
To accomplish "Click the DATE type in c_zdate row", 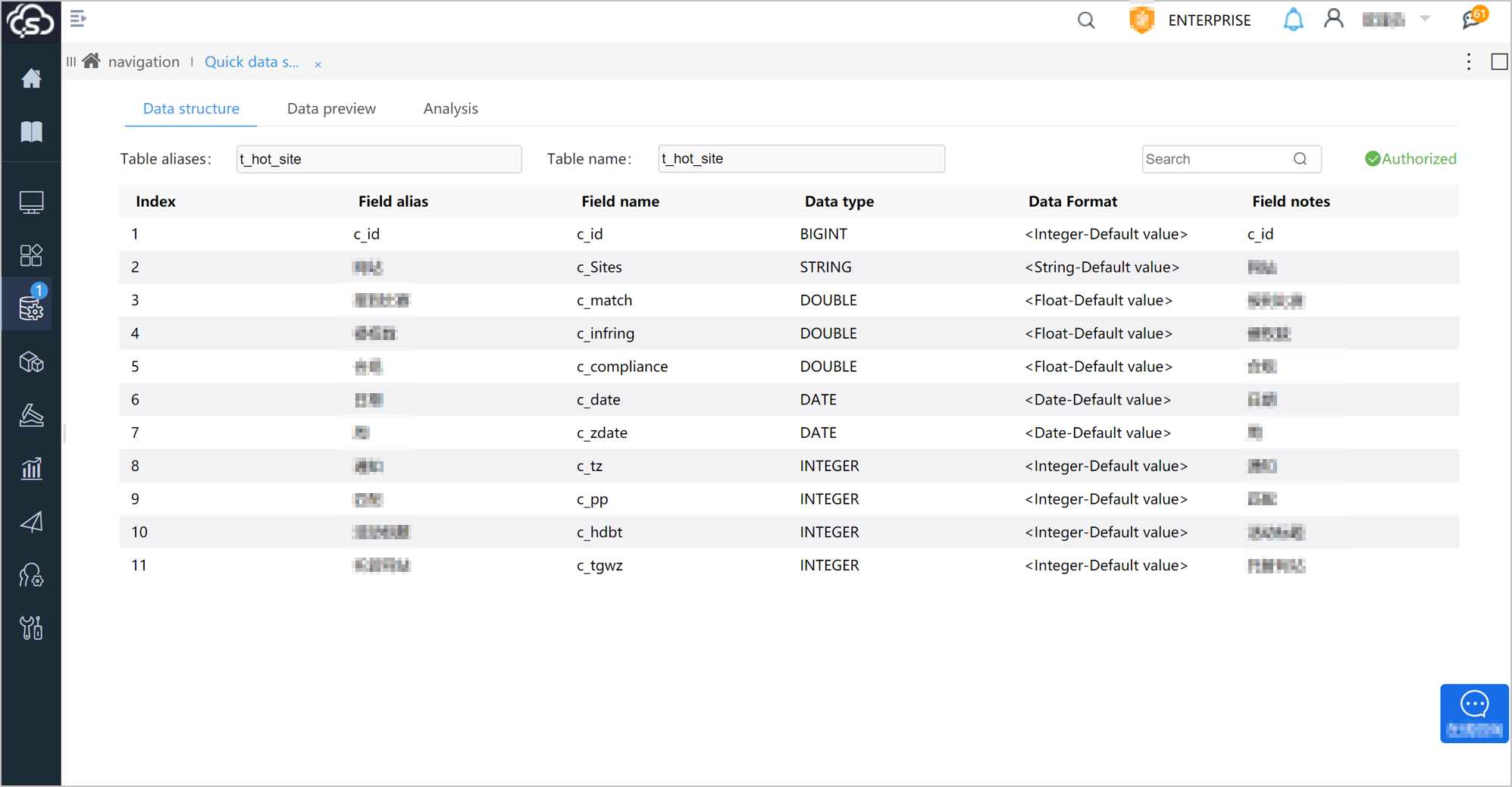I will [818, 433].
